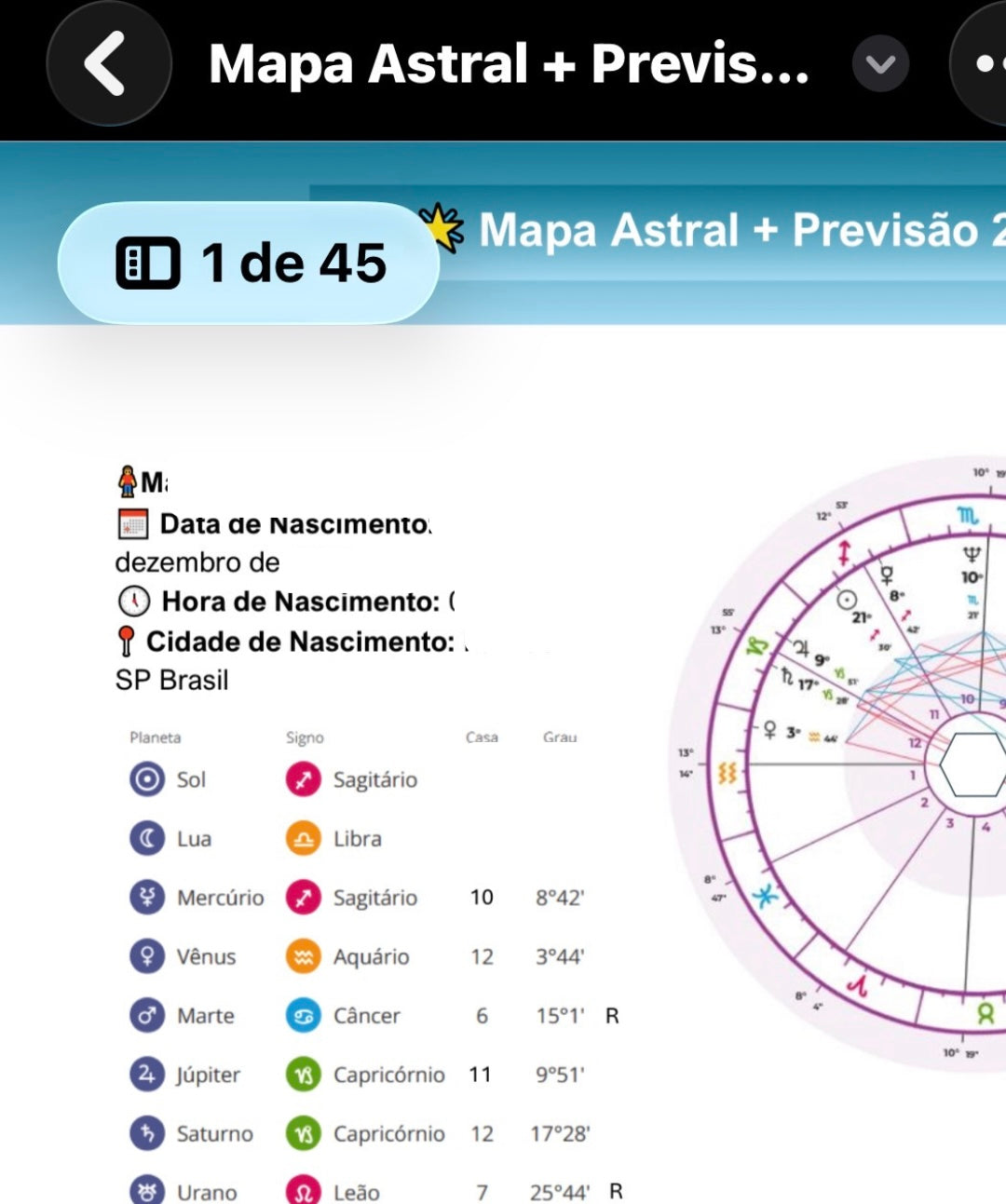Click Sagitário sign icon in Mercúrio row

point(303,898)
